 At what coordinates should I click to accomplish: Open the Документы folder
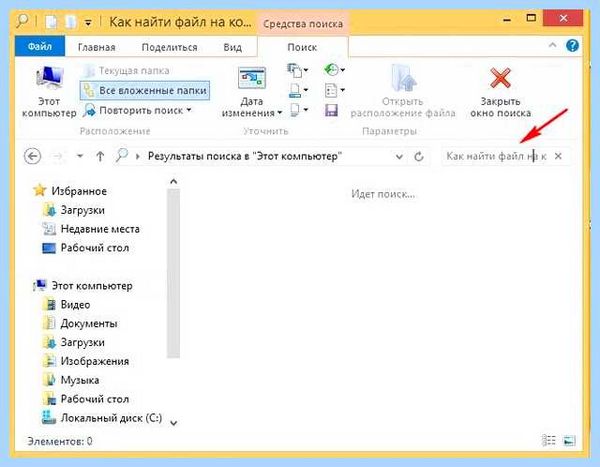80,323
